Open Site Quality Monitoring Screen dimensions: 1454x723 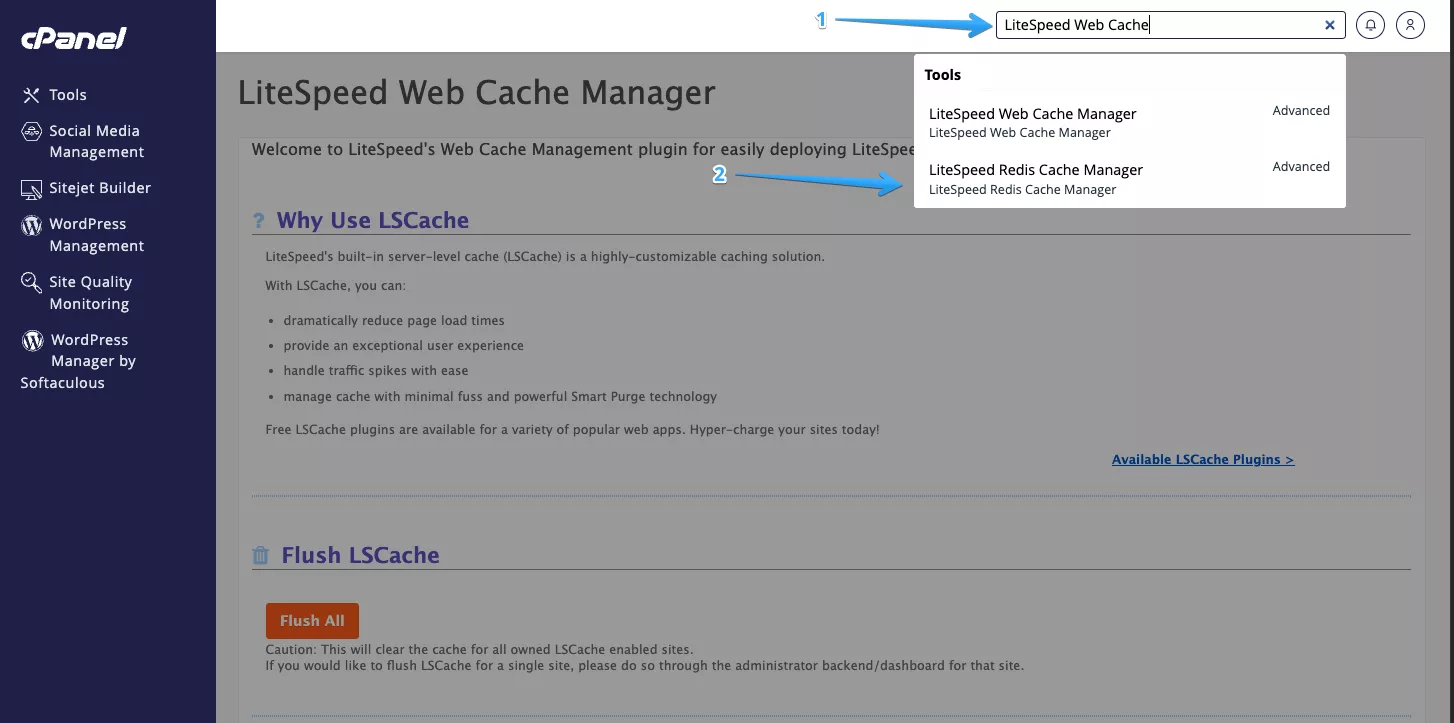coord(33,281)
